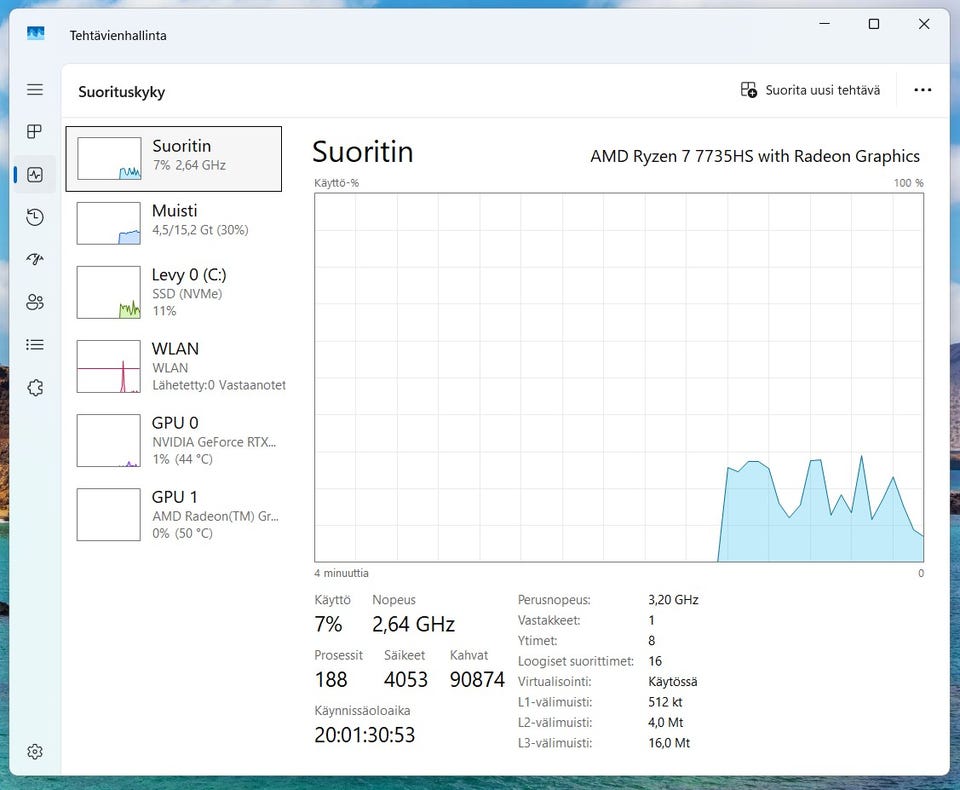Click the Tehtävienhallinta window title
This screenshot has width=960, height=790.
coord(118,36)
